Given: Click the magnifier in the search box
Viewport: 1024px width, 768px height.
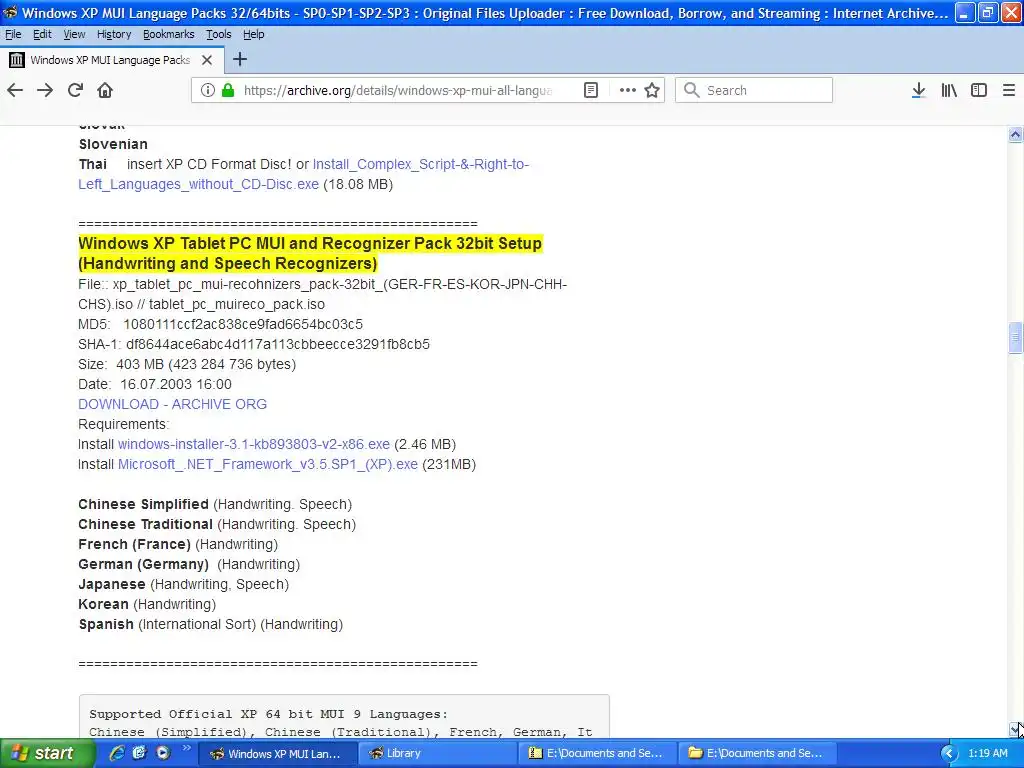Looking at the screenshot, I should [692, 90].
